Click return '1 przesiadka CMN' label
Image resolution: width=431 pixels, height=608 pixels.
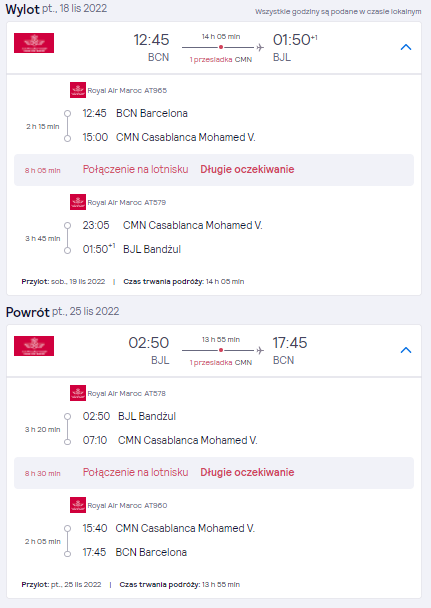[221, 363]
